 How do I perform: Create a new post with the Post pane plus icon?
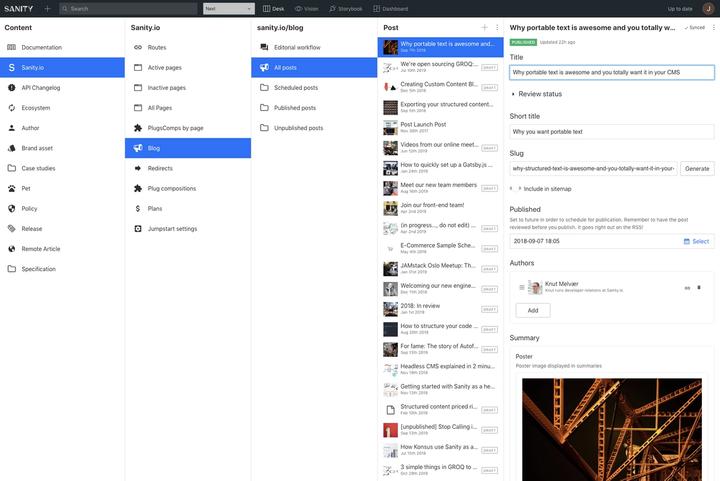pos(484,27)
